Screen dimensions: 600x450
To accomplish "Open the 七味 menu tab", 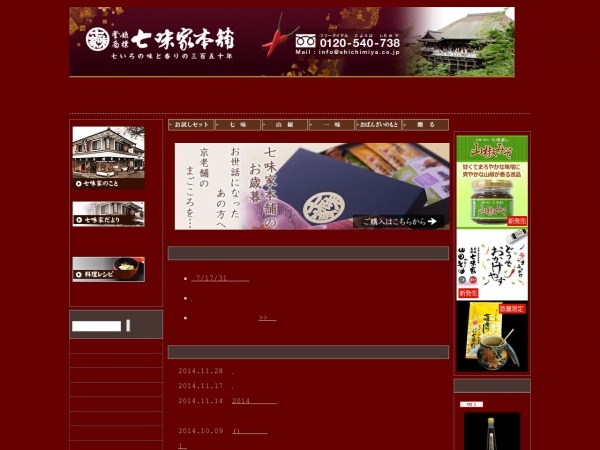I will coord(238,125).
